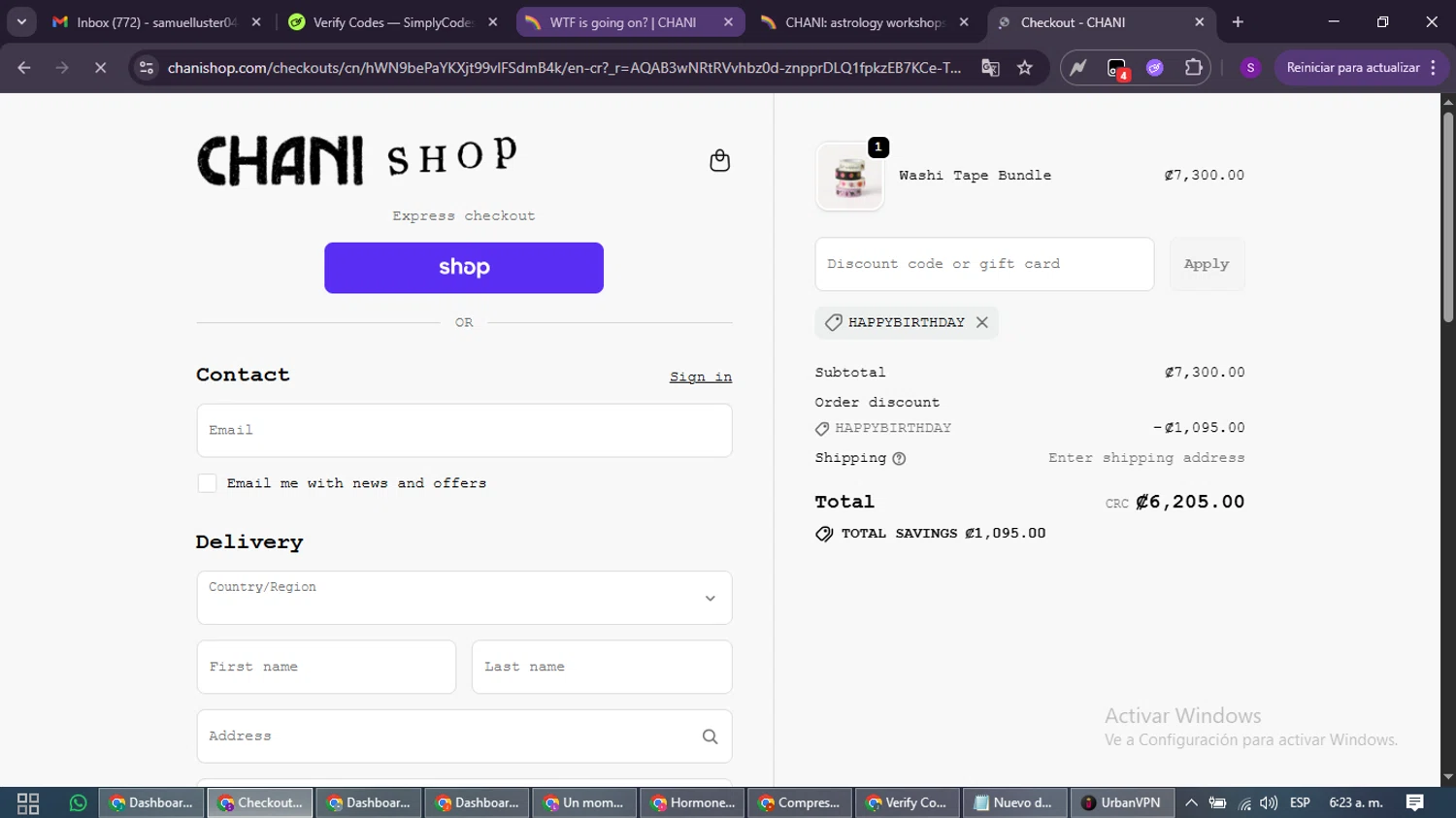
Task: Open the Chrome profile avatar S
Action: (x=1250, y=68)
